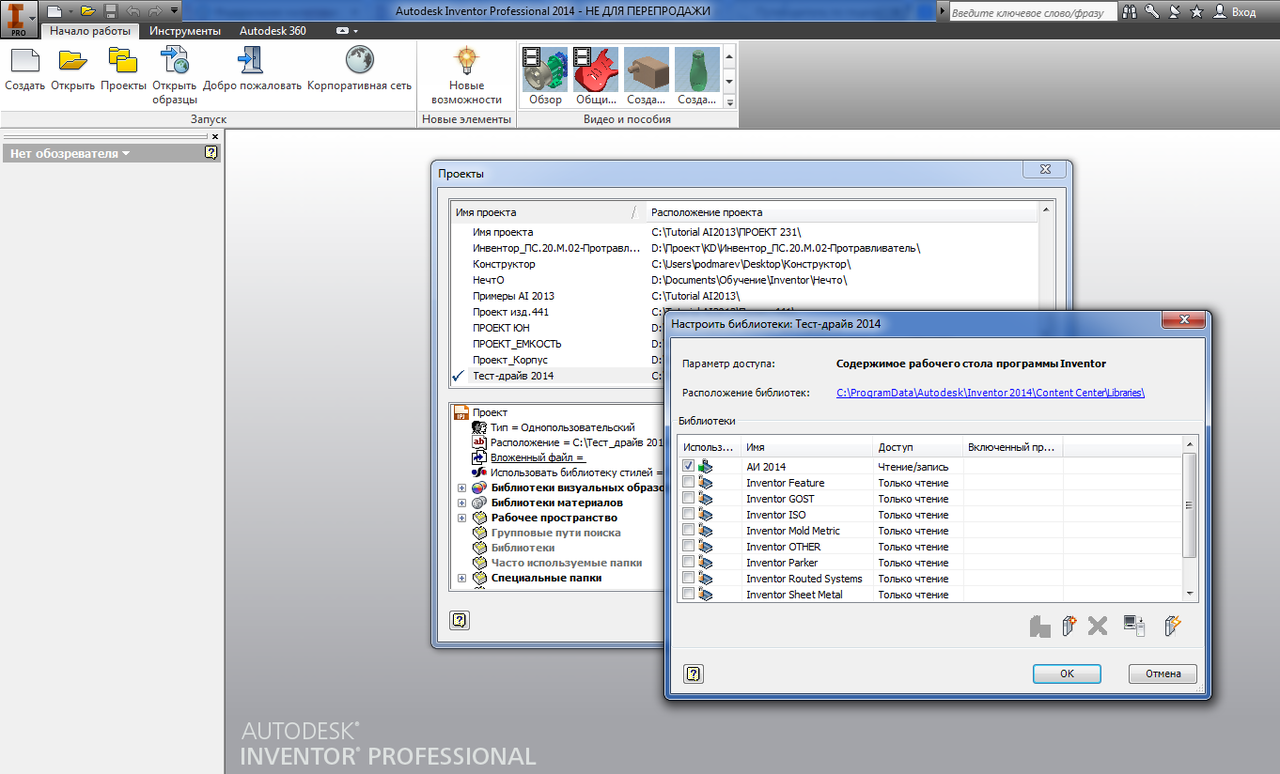1280x774 pixels.
Task: Click the delete library X icon
Action: pos(1098,626)
